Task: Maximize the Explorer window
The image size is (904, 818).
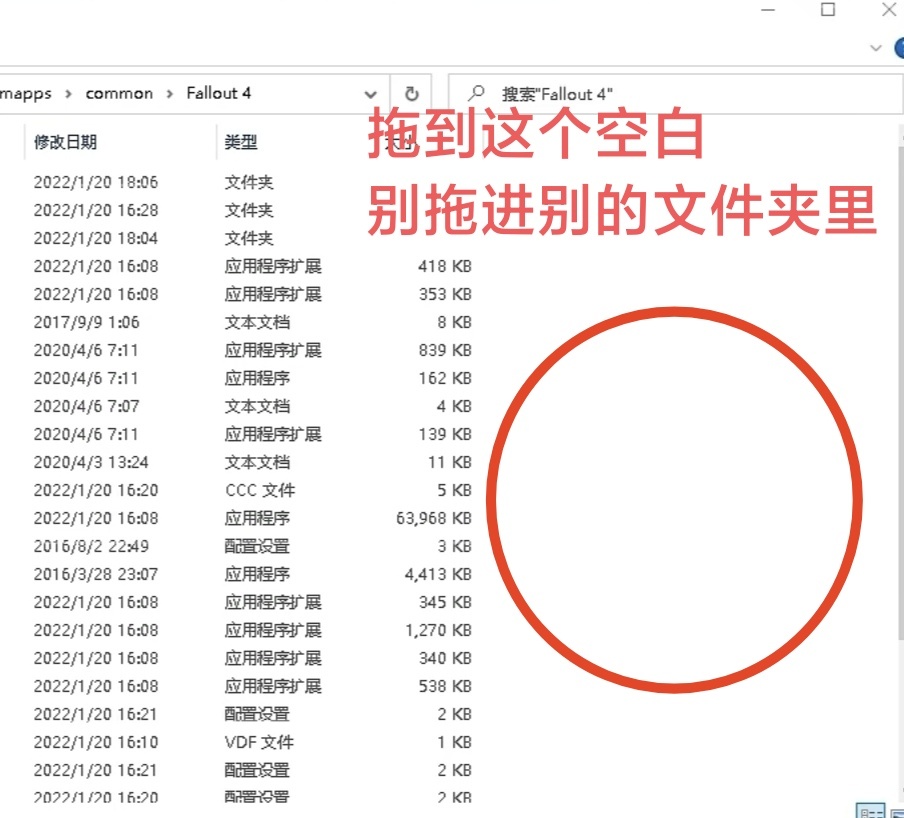Action: click(828, 10)
